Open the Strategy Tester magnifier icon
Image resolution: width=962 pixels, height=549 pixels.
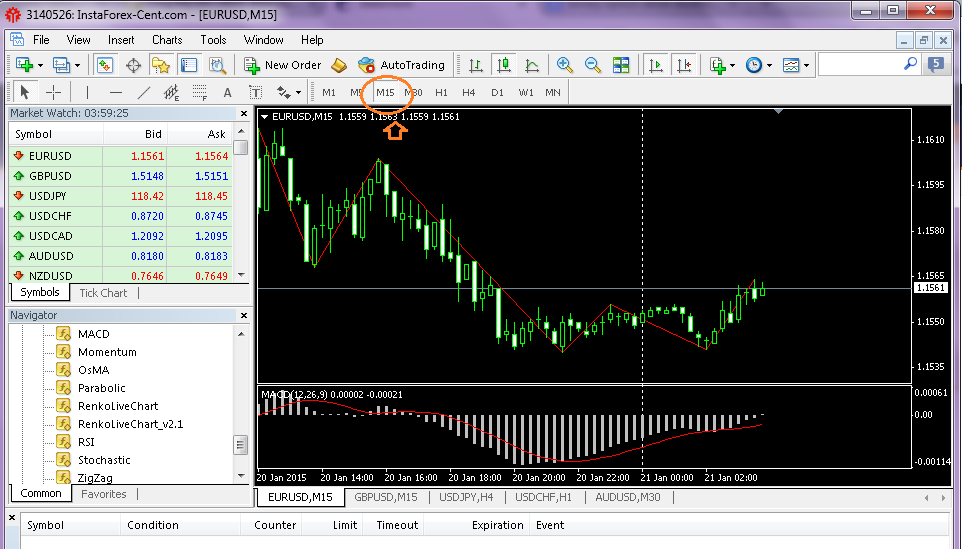click(217, 64)
